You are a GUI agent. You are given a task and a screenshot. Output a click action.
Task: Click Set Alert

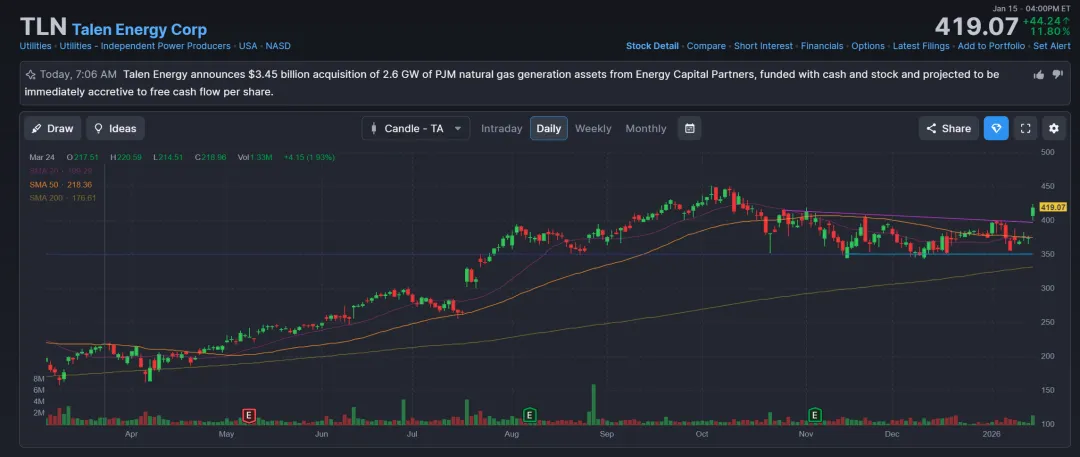(1051, 46)
